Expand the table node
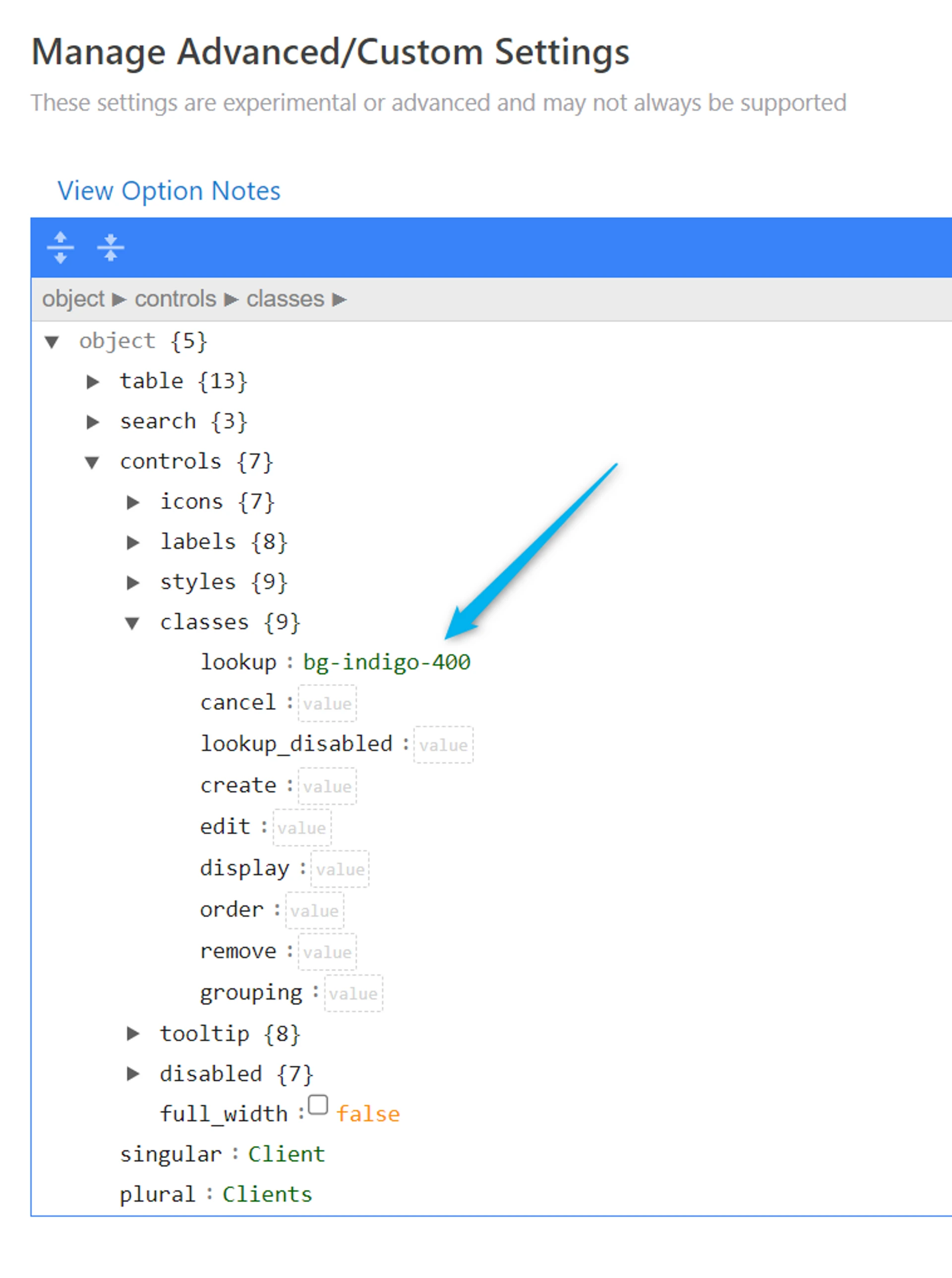 coord(93,381)
